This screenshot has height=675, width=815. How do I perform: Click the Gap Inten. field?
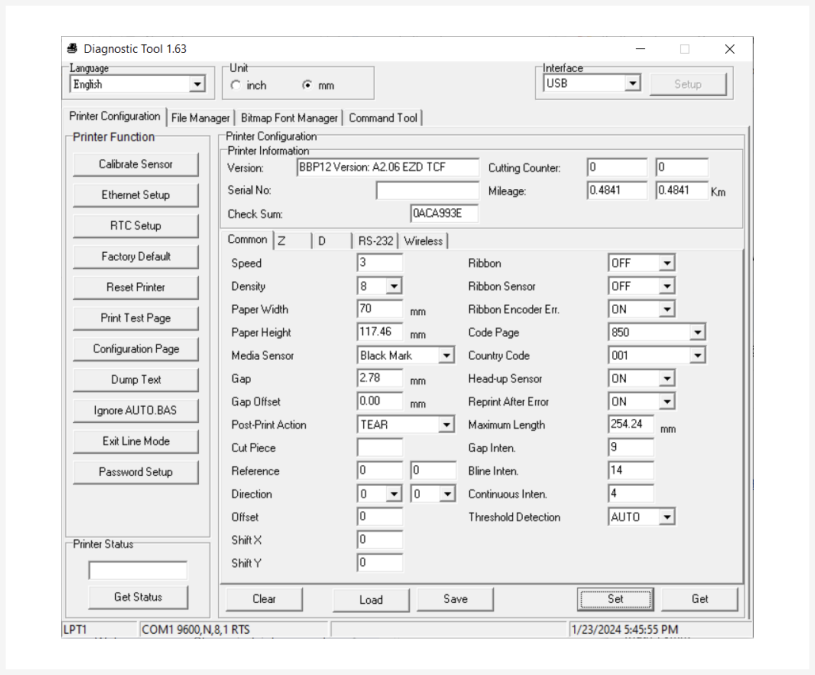click(x=631, y=447)
